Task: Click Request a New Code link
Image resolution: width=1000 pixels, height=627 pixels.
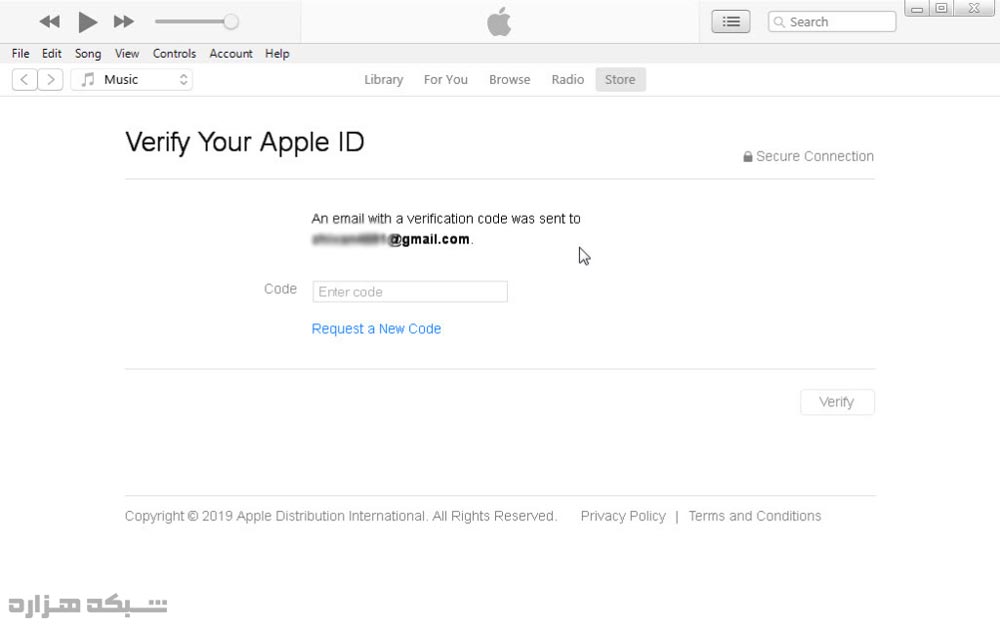Action: [x=376, y=328]
